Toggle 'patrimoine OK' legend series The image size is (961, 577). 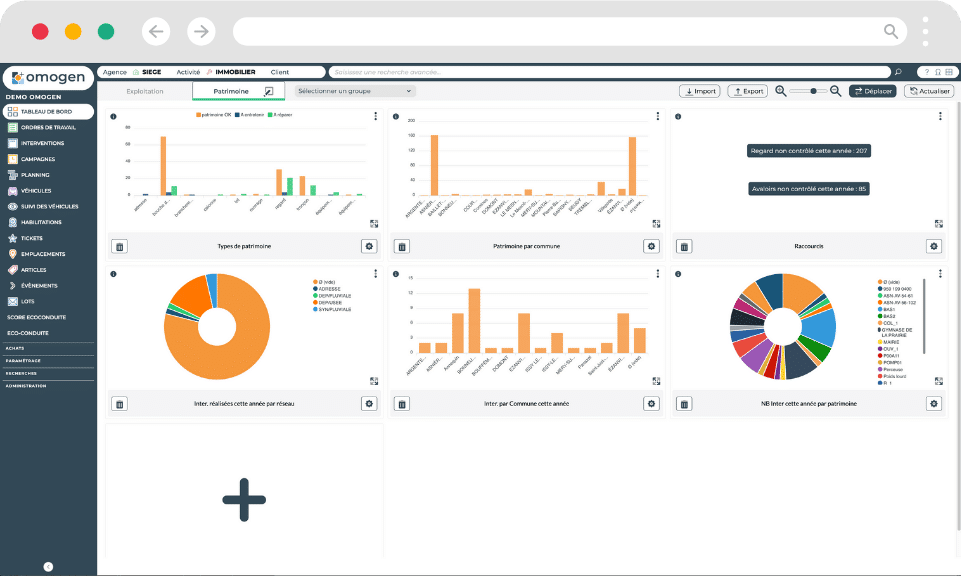[217, 116]
